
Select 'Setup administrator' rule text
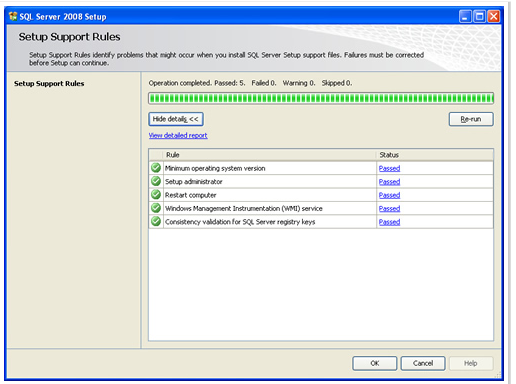(194, 182)
